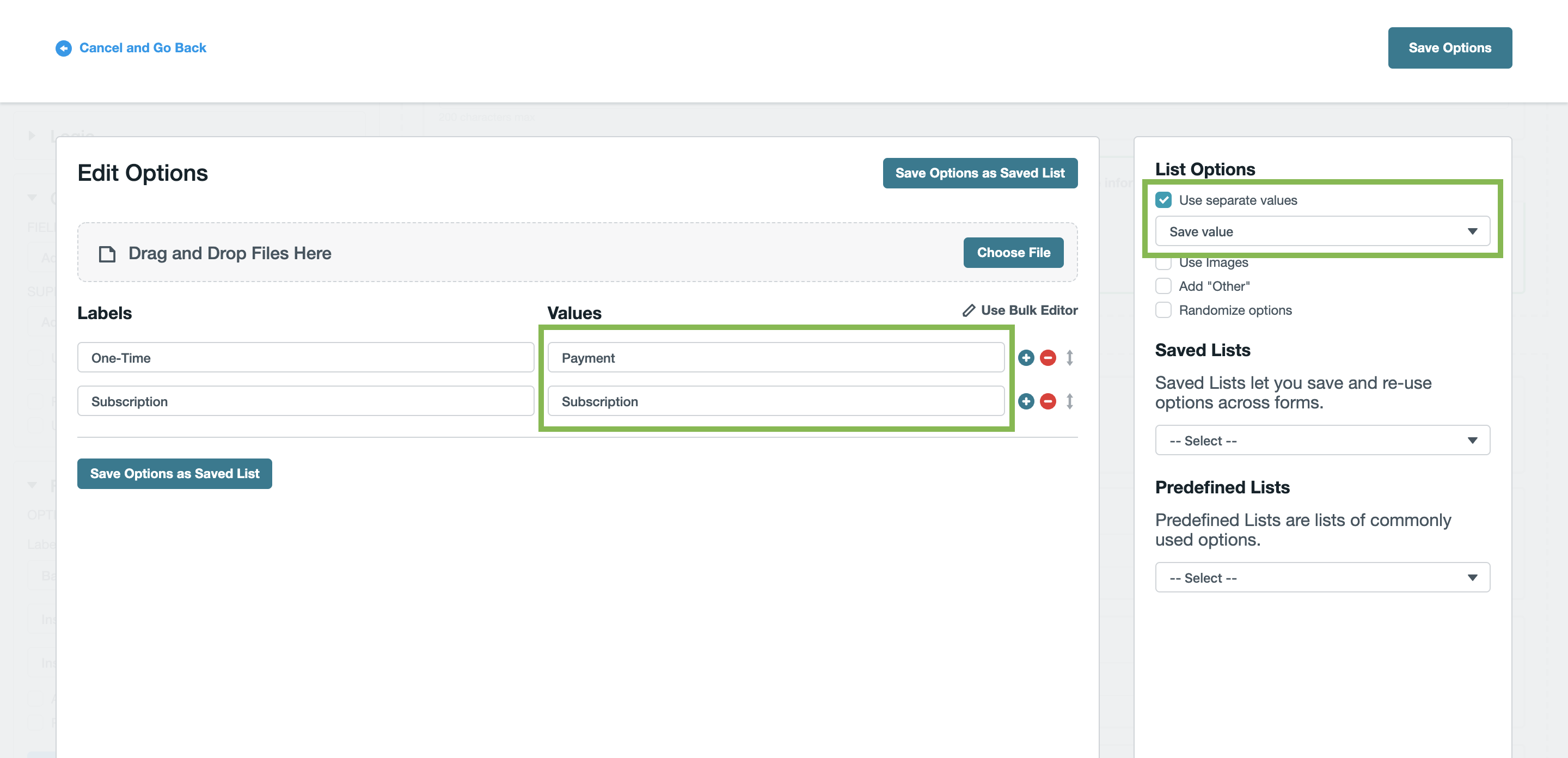Add option after Subscription row
Image resolution: width=1568 pixels, height=758 pixels.
point(1026,401)
